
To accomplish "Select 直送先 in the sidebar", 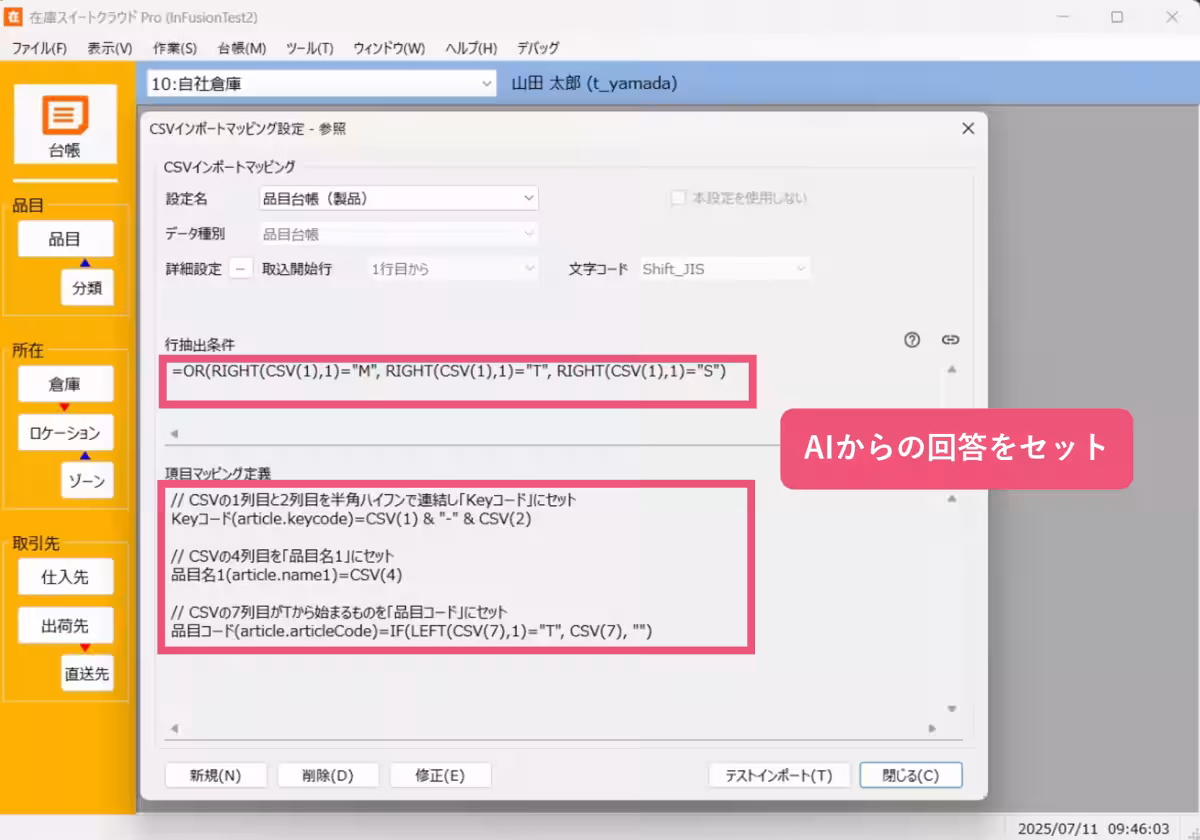I will (87, 674).
